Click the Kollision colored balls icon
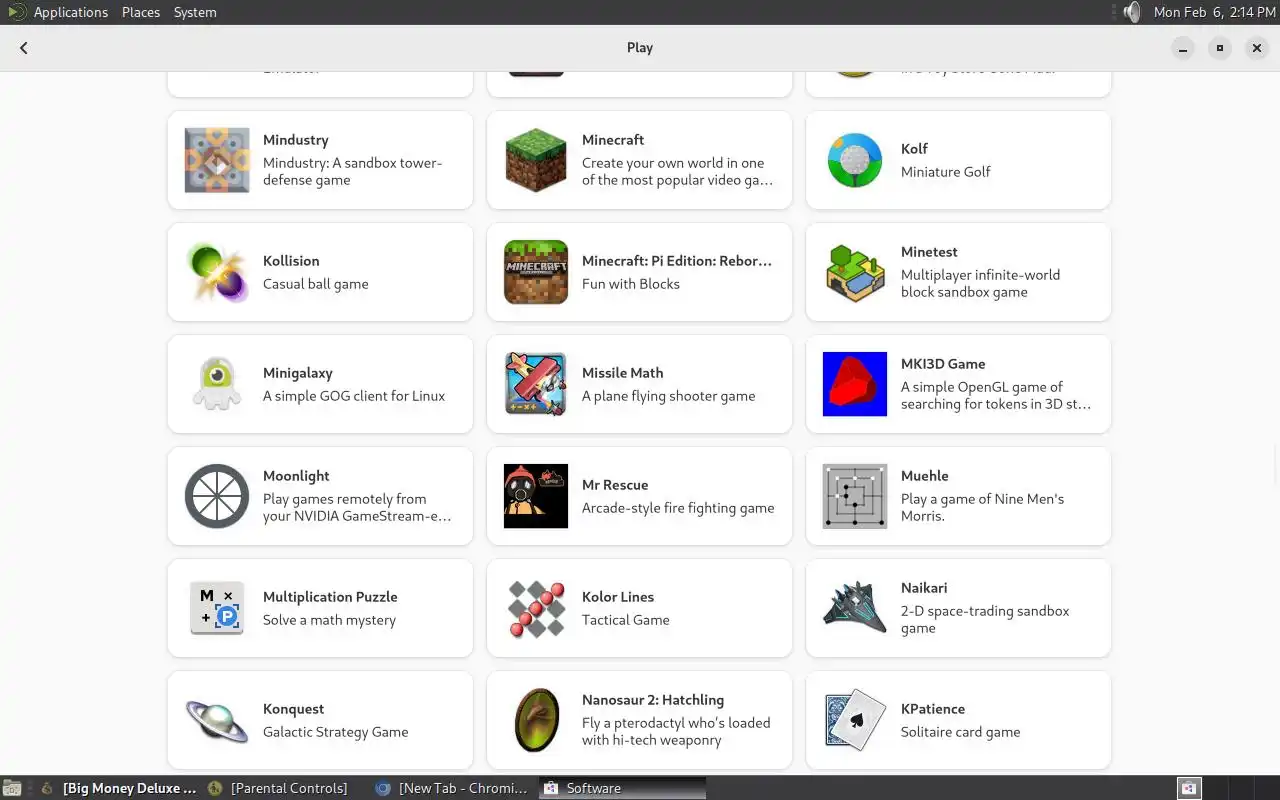This screenshot has height=800, width=1280. click(x=217, y=272)
